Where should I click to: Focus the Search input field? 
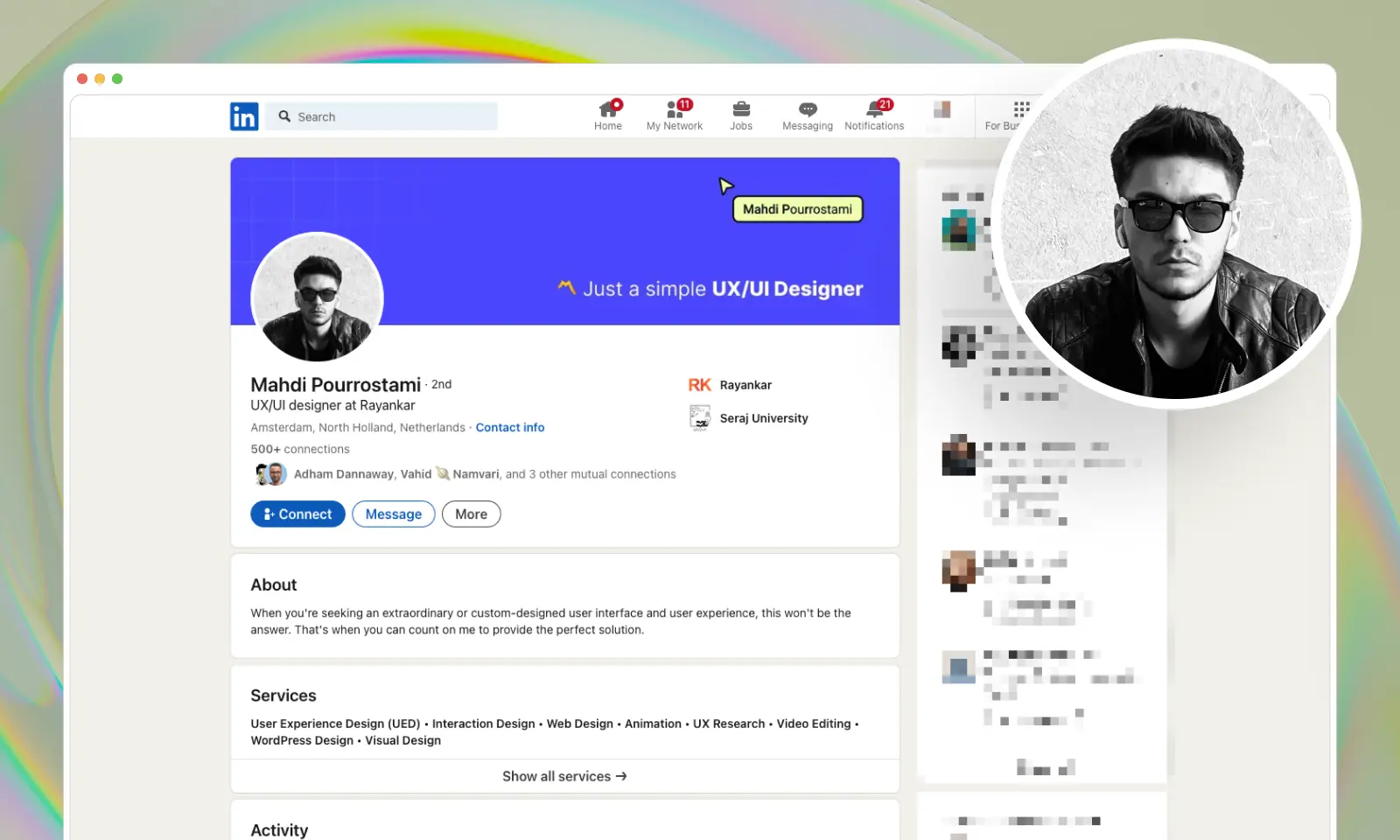click(x=381, y=116)
